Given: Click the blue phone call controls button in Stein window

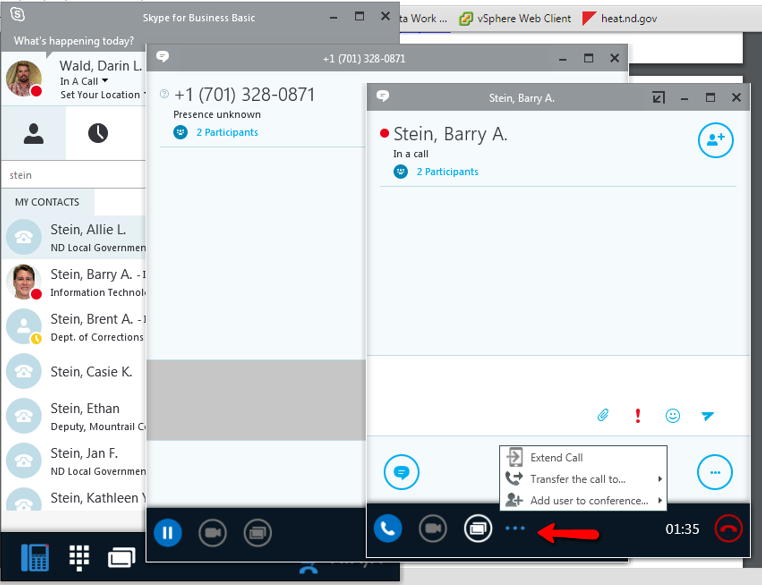Looking at the screenshot, I should point(388,528).
